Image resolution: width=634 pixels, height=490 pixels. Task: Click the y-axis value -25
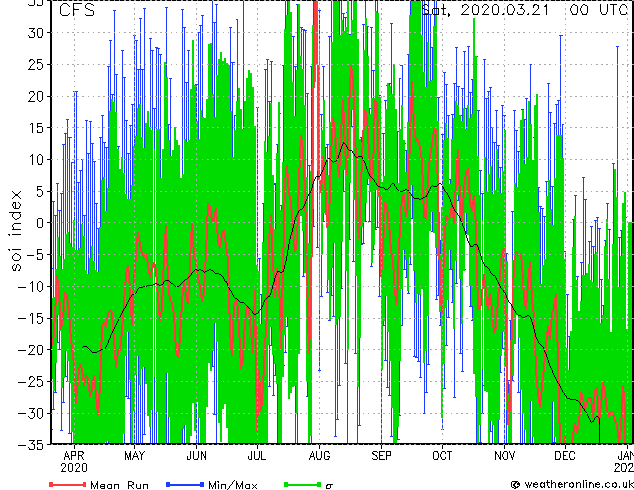click(x=31, y=381)
